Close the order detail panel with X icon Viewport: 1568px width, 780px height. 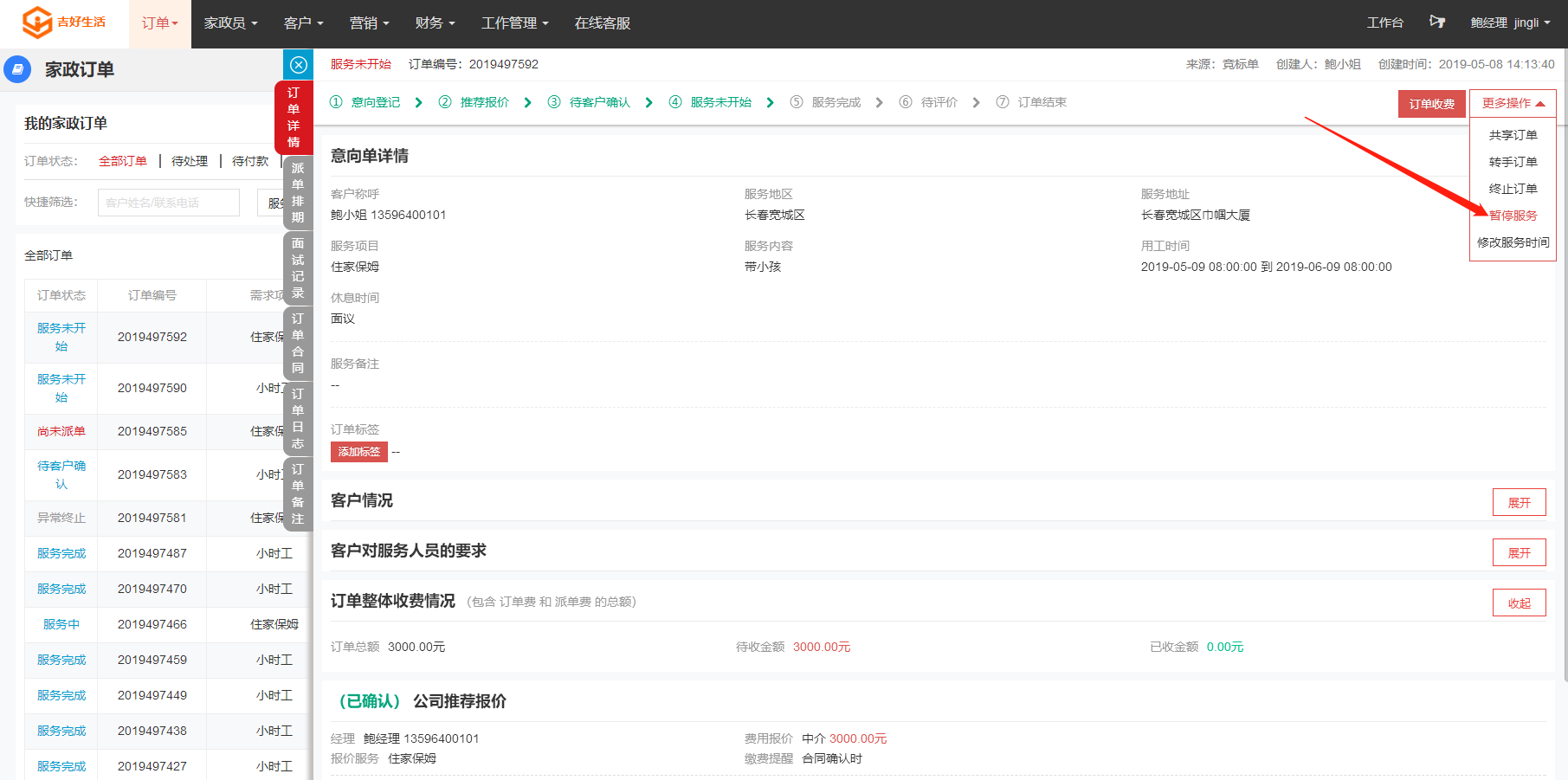[x=298, y=65]
